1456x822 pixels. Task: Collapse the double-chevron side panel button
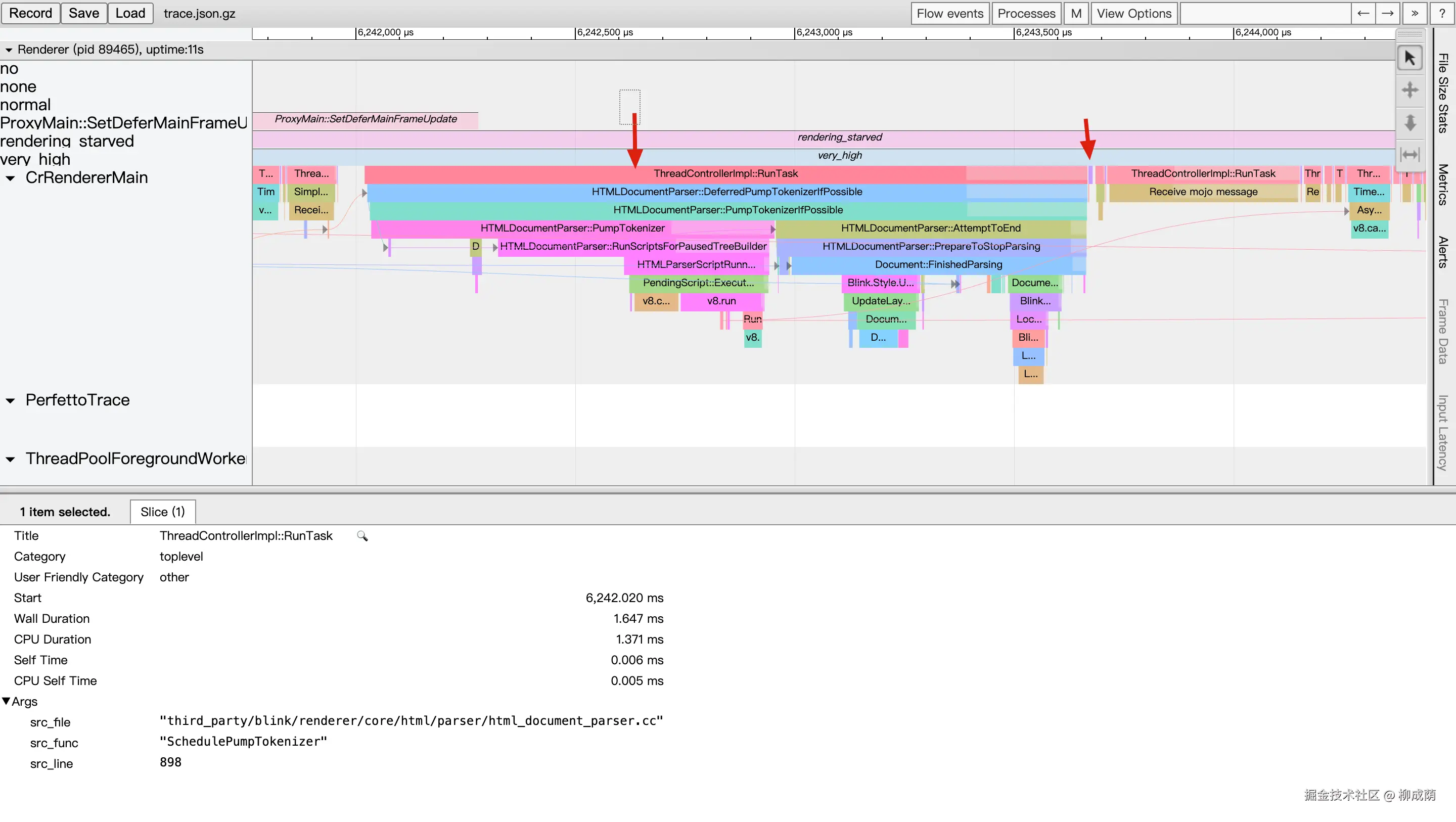pos(1415,14)
